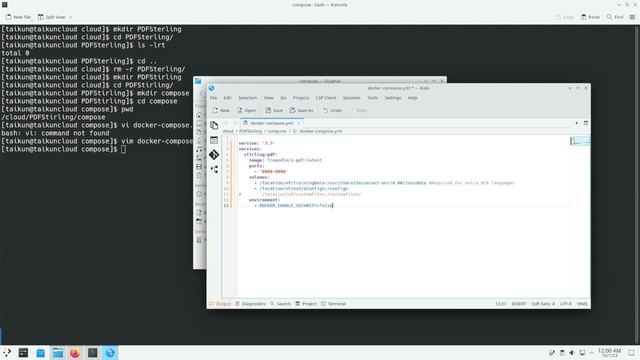Open the Dolphin file manager taskbar icon

coord(58,353)
